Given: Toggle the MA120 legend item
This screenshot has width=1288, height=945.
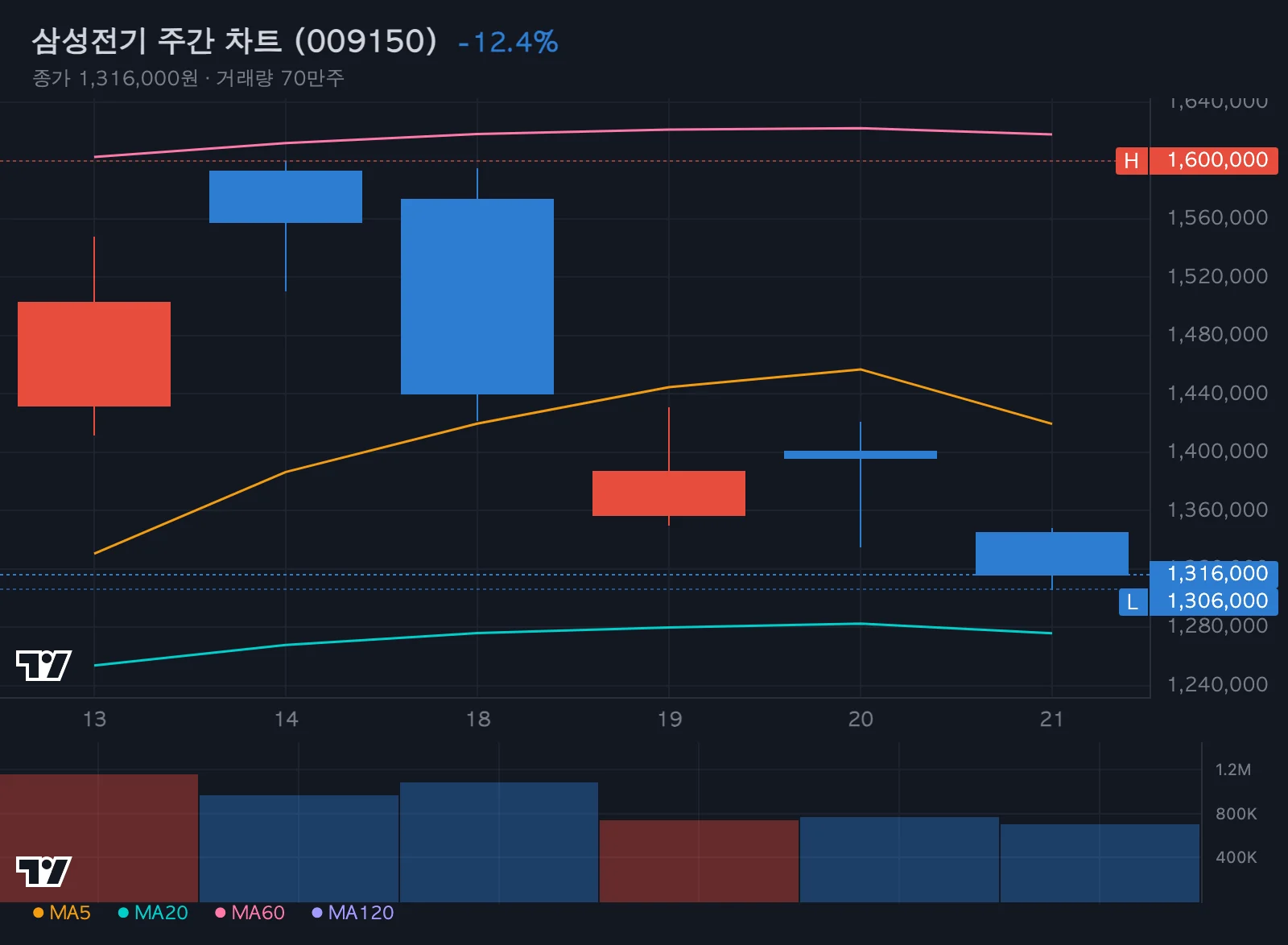Looking at the screenshot, I should coord(353,913).
